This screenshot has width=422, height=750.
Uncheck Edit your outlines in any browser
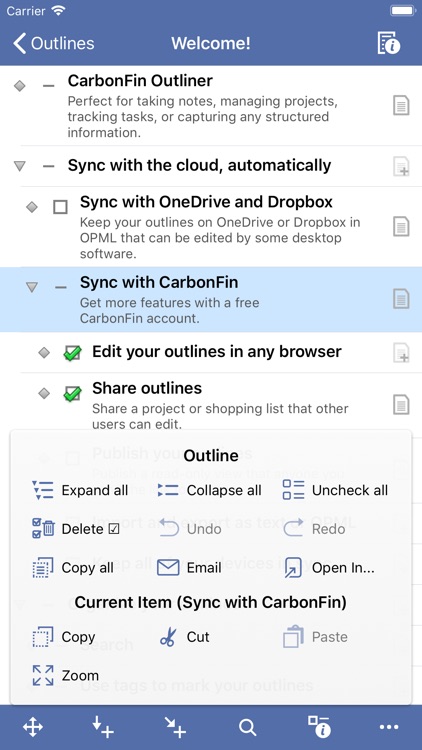72,353
